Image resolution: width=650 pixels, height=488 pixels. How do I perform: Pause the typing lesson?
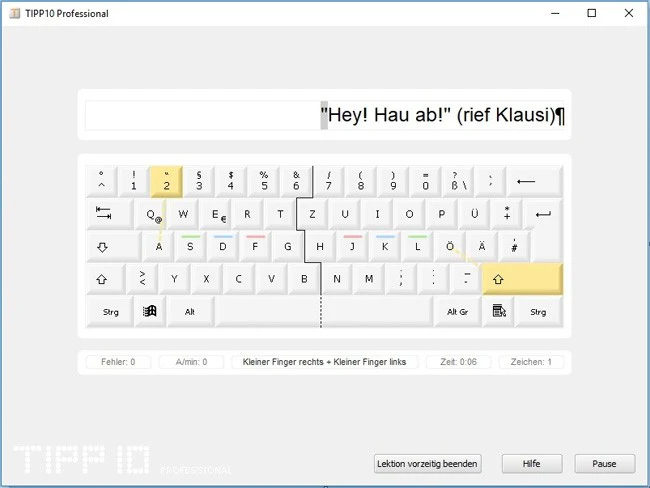click(604, 464)
